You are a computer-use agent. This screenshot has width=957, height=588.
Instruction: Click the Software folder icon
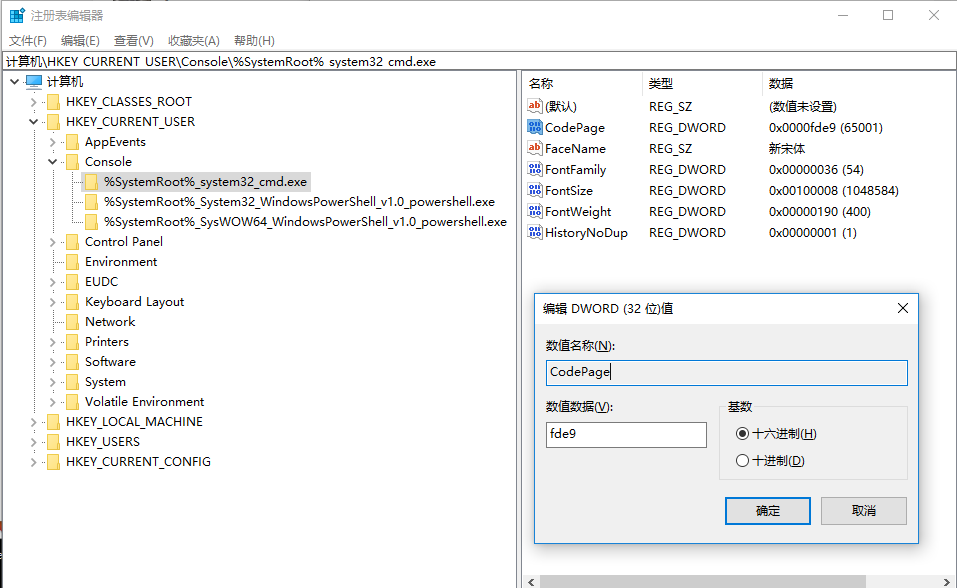(x=72, y=361)
